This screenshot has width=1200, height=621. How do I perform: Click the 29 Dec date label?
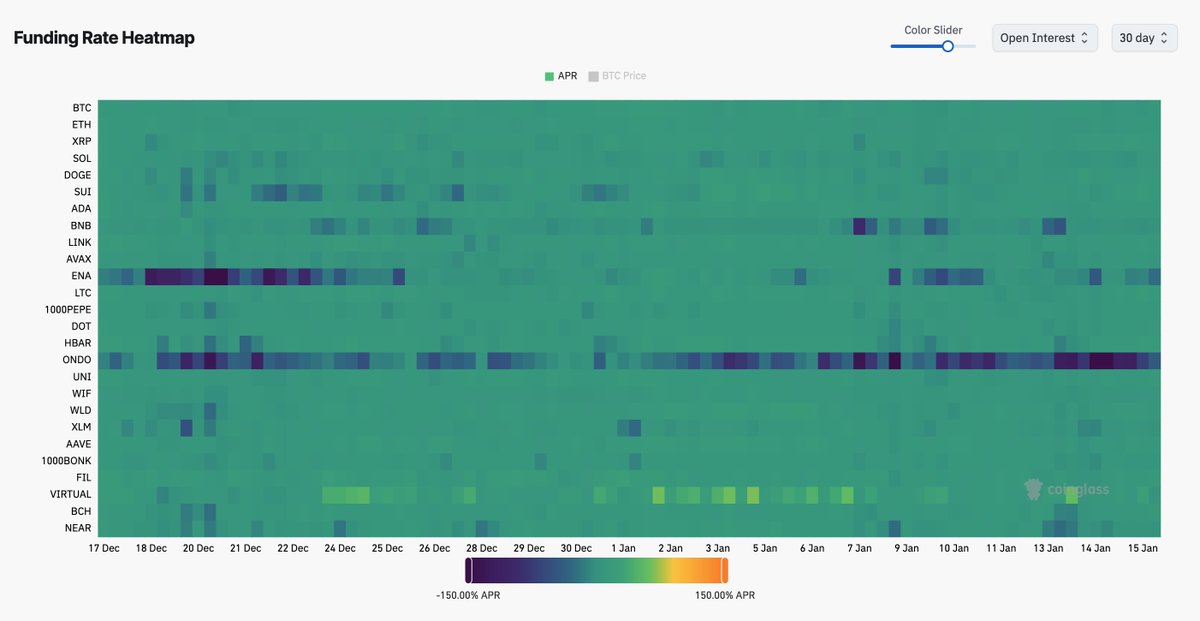click(529, 548)
